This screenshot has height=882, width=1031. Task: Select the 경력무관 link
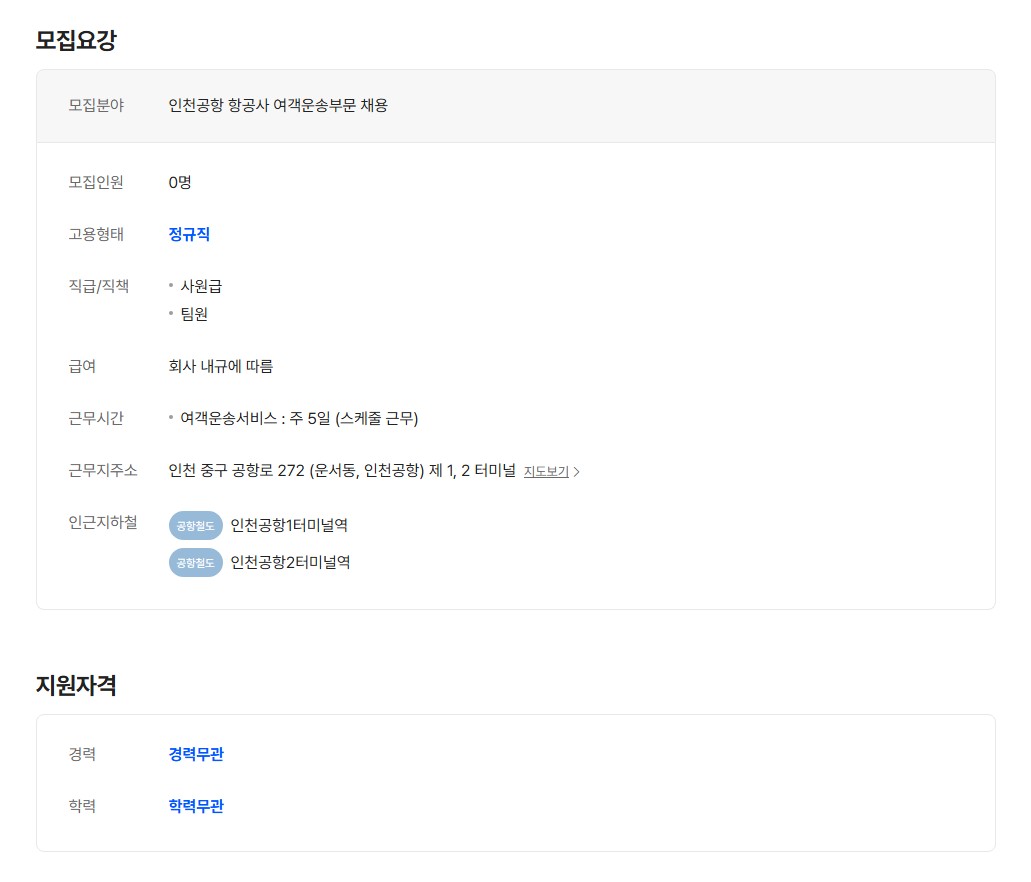click(x=196, y=754)
